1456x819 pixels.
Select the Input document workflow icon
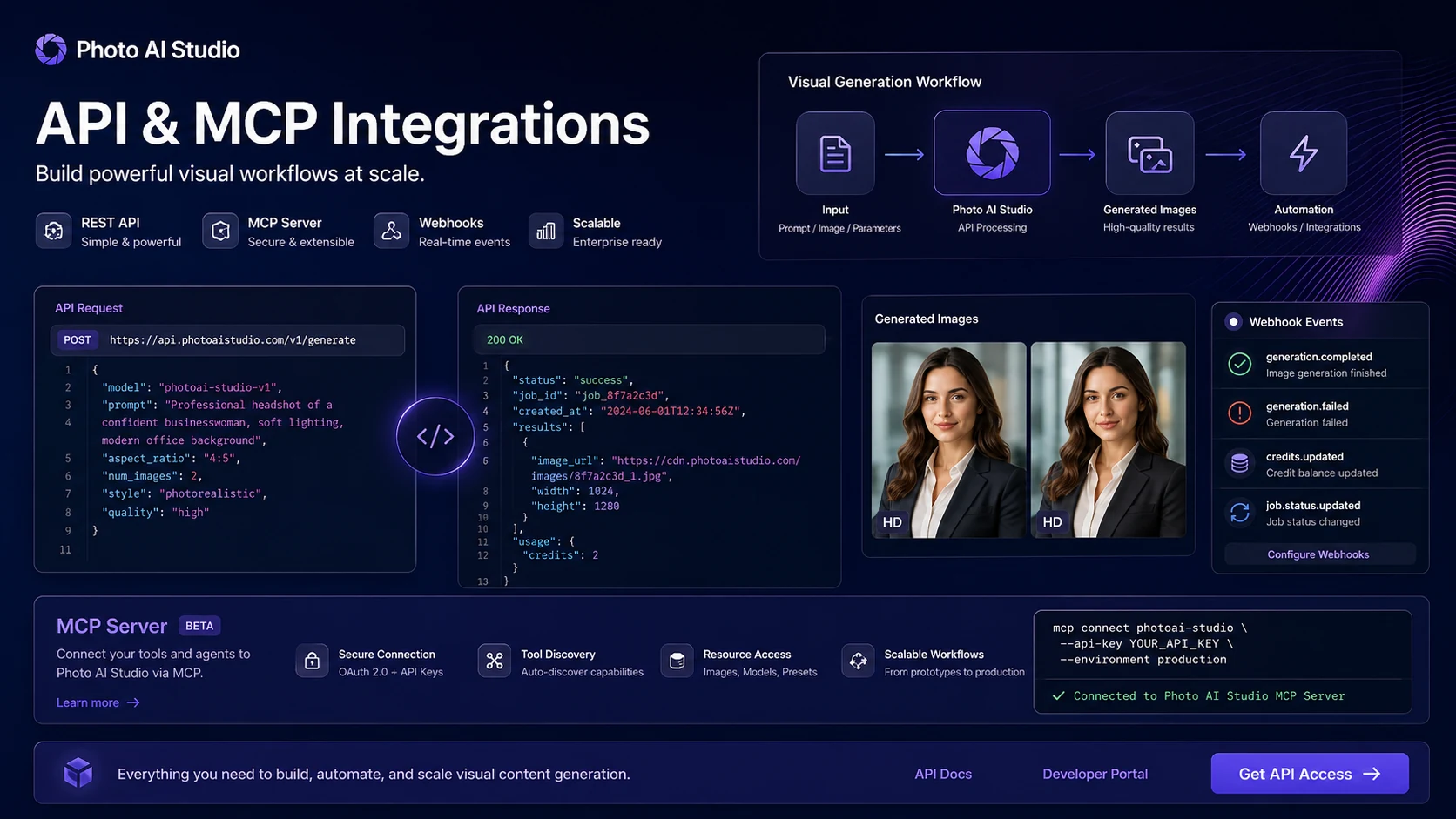click(835, 153)
